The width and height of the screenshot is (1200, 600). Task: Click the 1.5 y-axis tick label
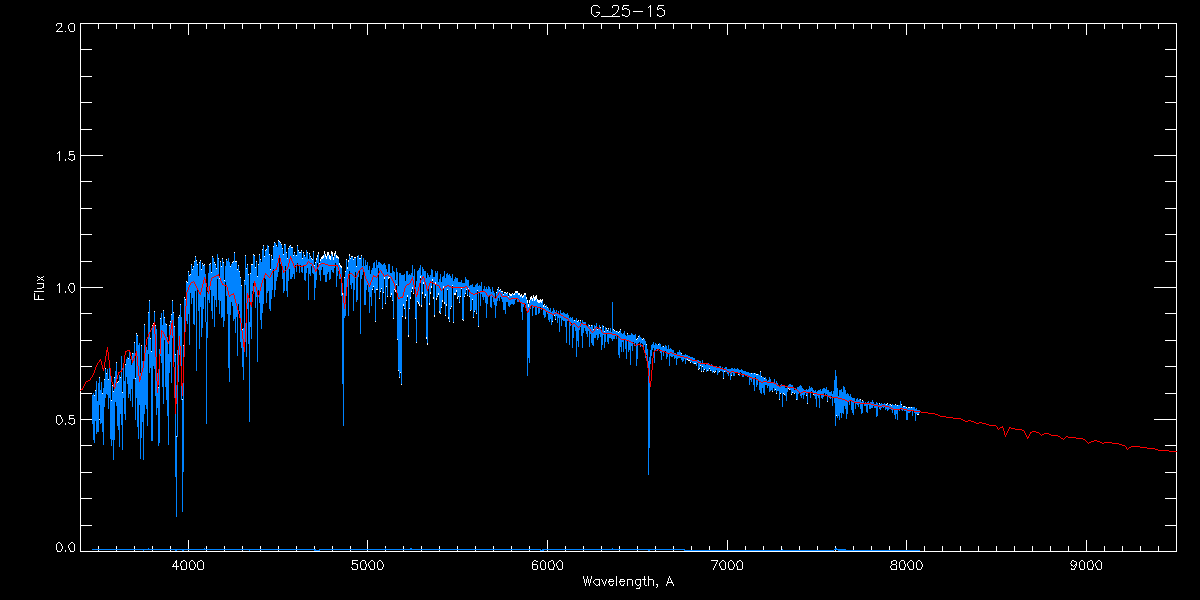[65, 157]
